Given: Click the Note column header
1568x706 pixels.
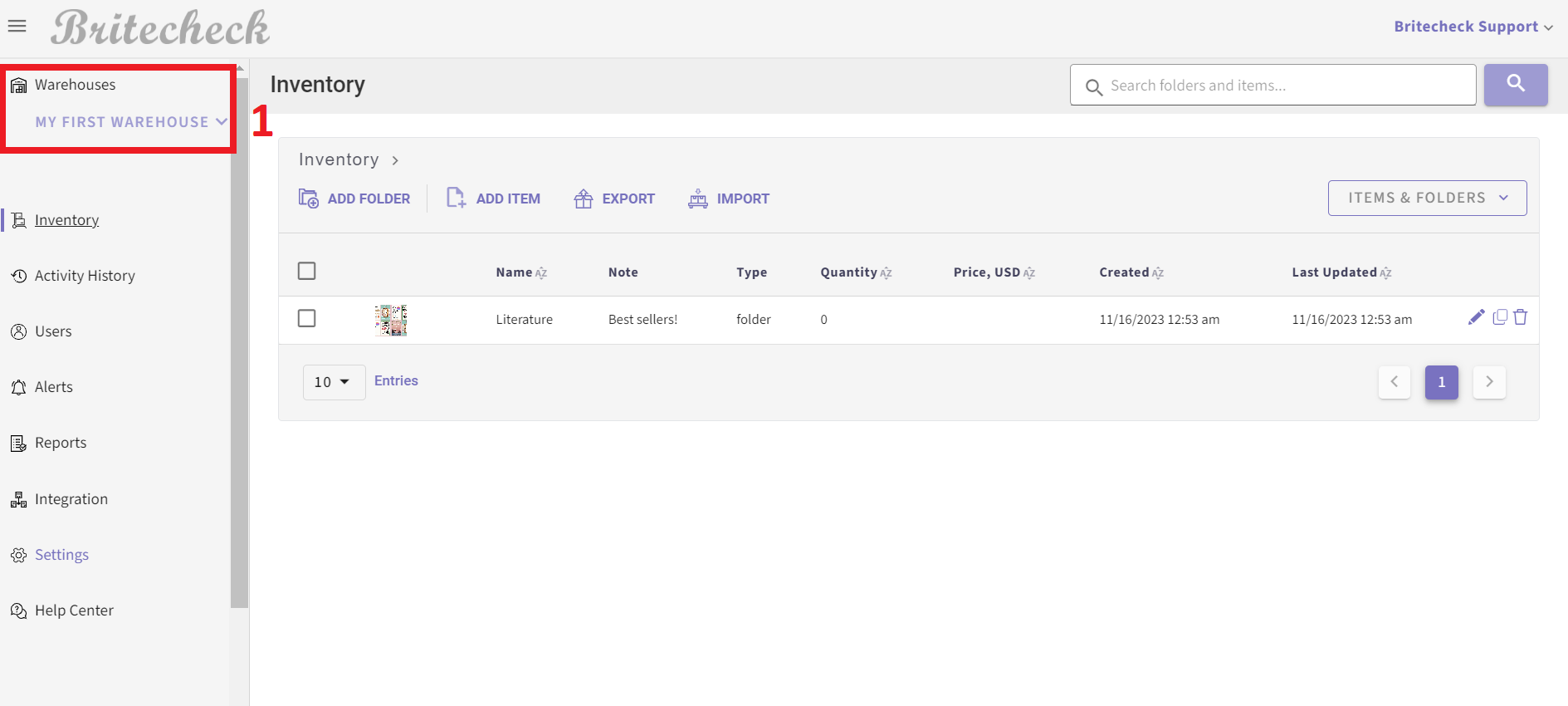Looking at the screenshot, I should point(623,272).
